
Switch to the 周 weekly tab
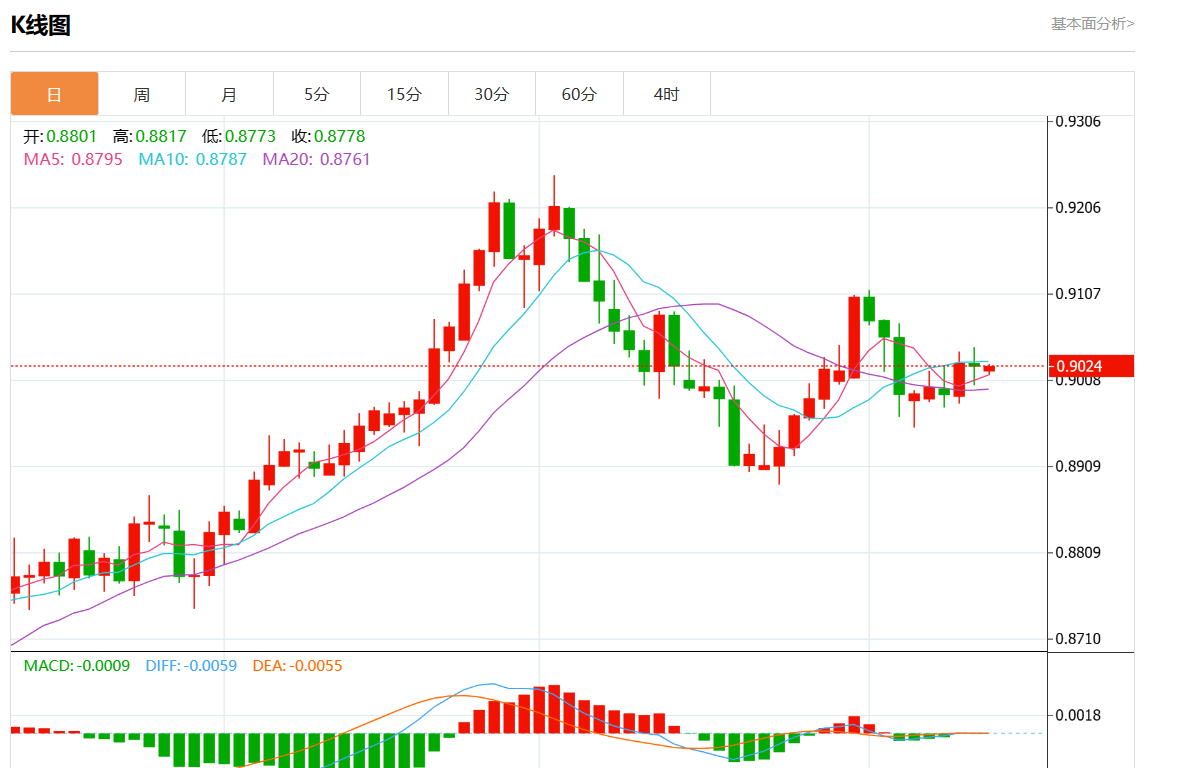point(142,94)
